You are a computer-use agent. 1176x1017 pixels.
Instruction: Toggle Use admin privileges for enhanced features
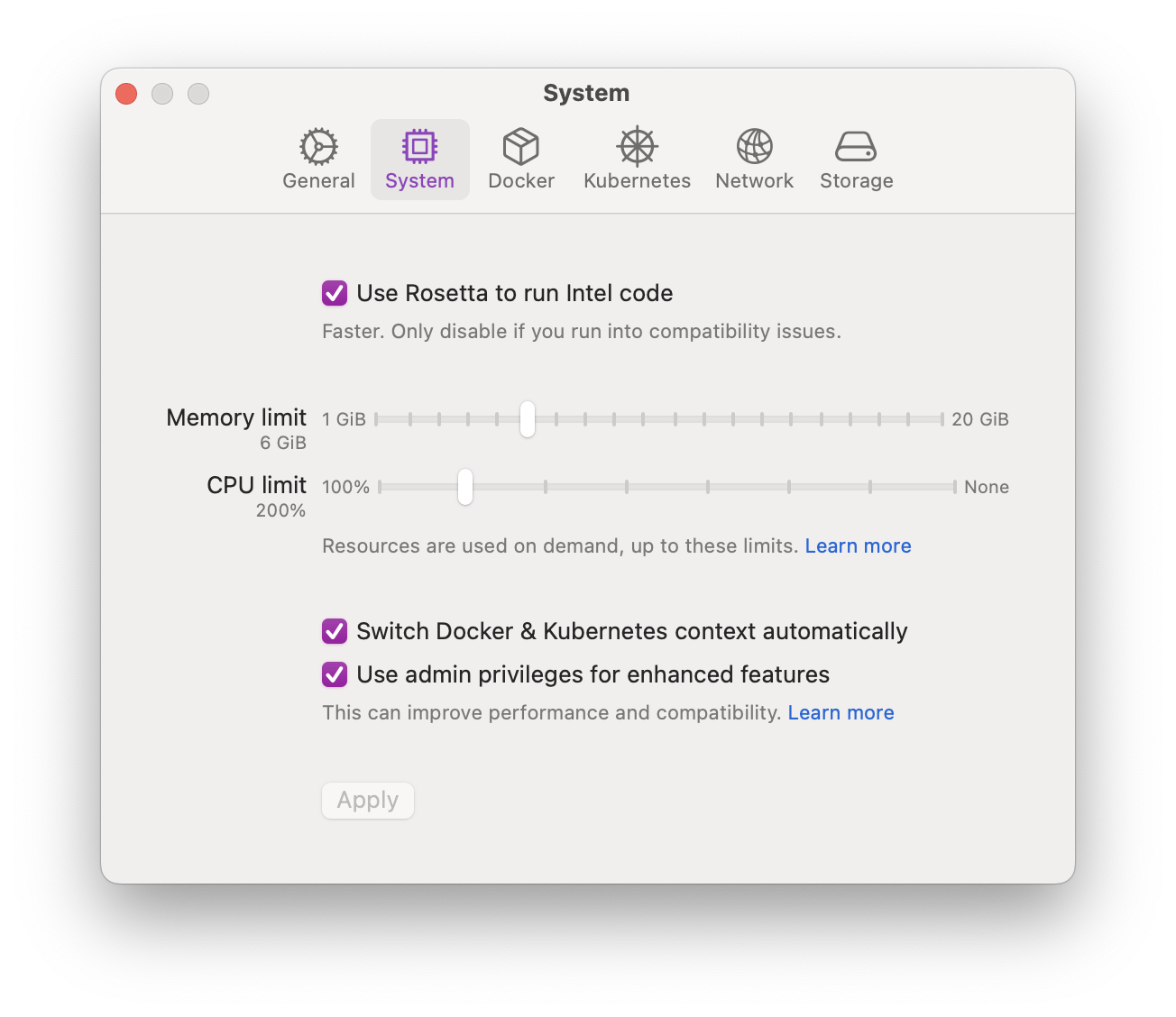[335, 674]
